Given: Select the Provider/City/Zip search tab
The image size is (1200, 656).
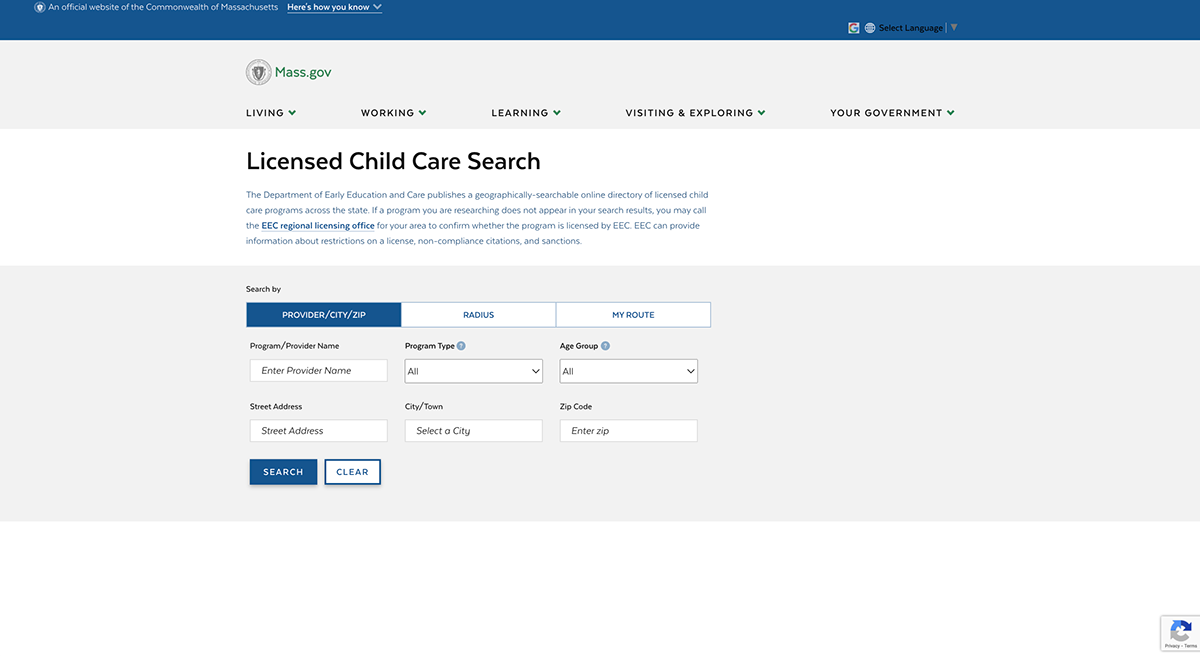Looking at the screenshot, I should [x=324, y=315].
